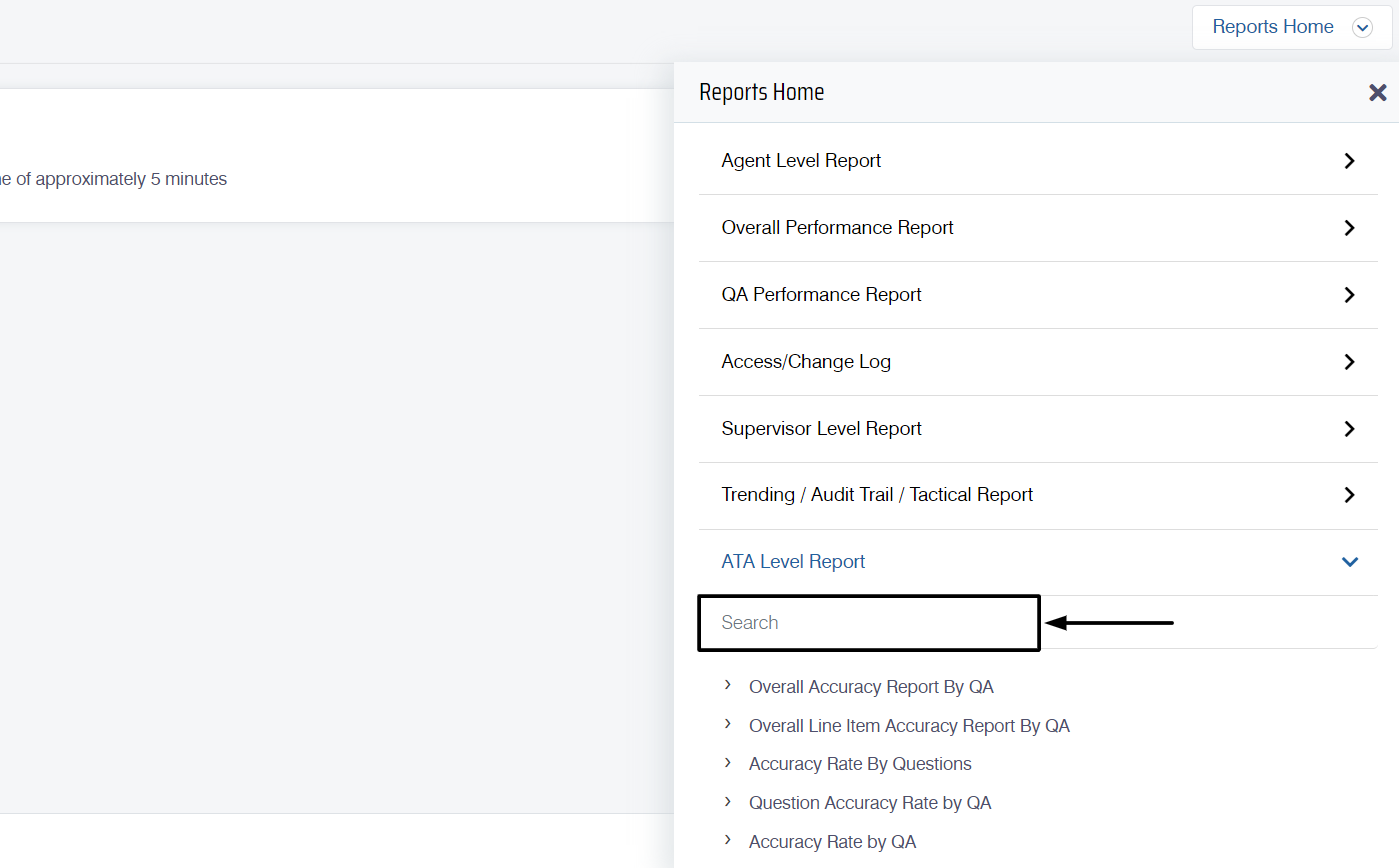Open Question Accuracy Rate by QA
This screenshot has height=868, width=1399.
click(870, 803)
